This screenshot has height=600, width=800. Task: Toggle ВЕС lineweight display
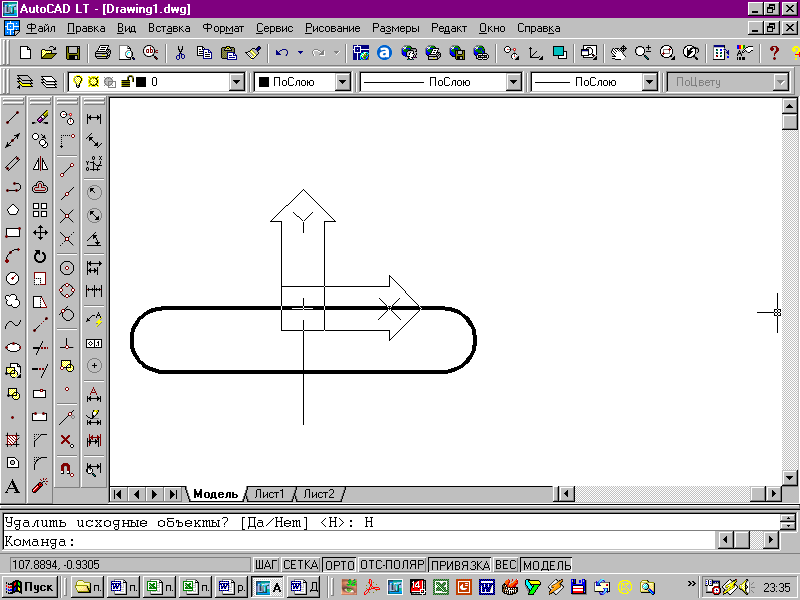pos(506,565)
